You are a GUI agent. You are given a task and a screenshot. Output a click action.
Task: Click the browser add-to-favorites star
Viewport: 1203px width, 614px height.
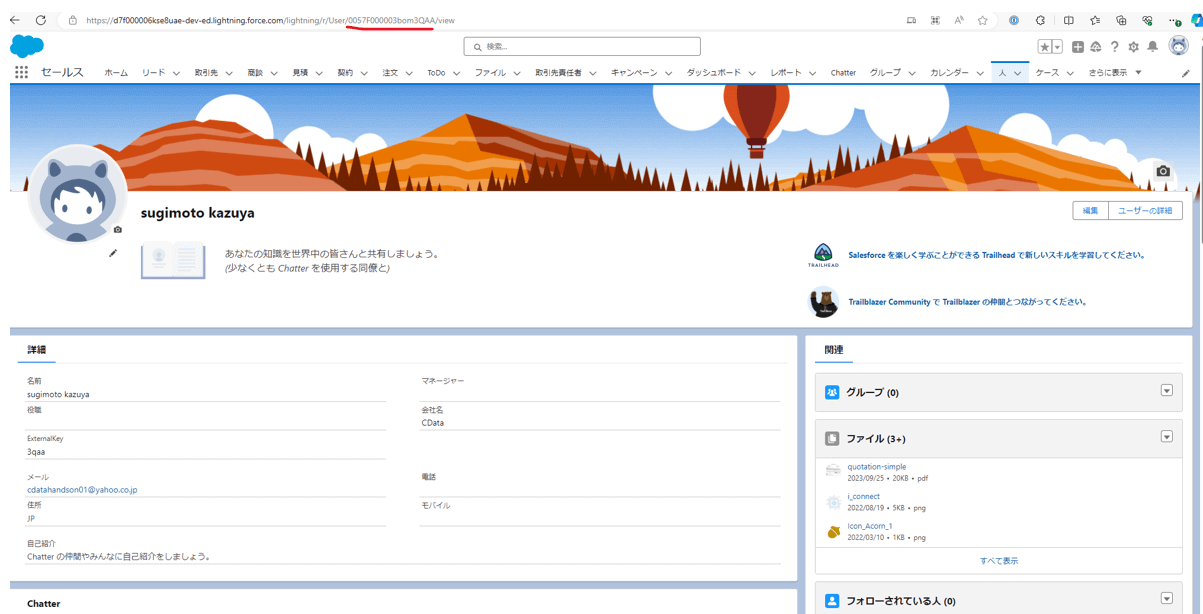pyautogui.click(x=983, y=20)
